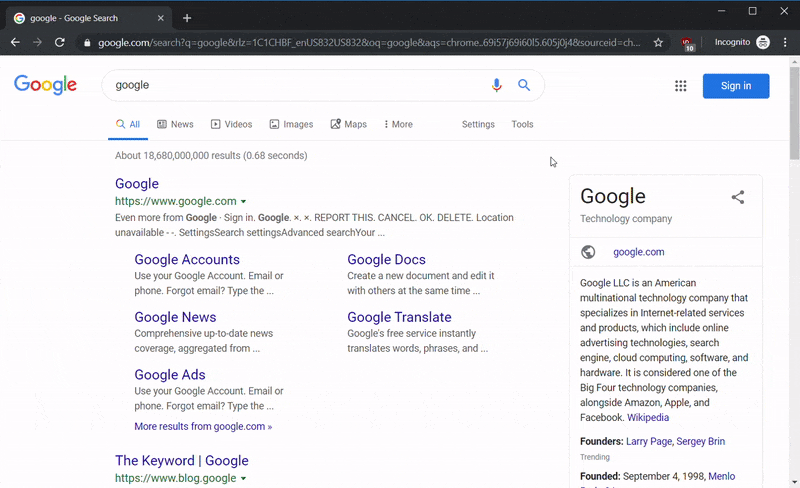Click the blue magnifier search icon
The width and height of the screenshot is (800, 488).
[x=524, y=86]
